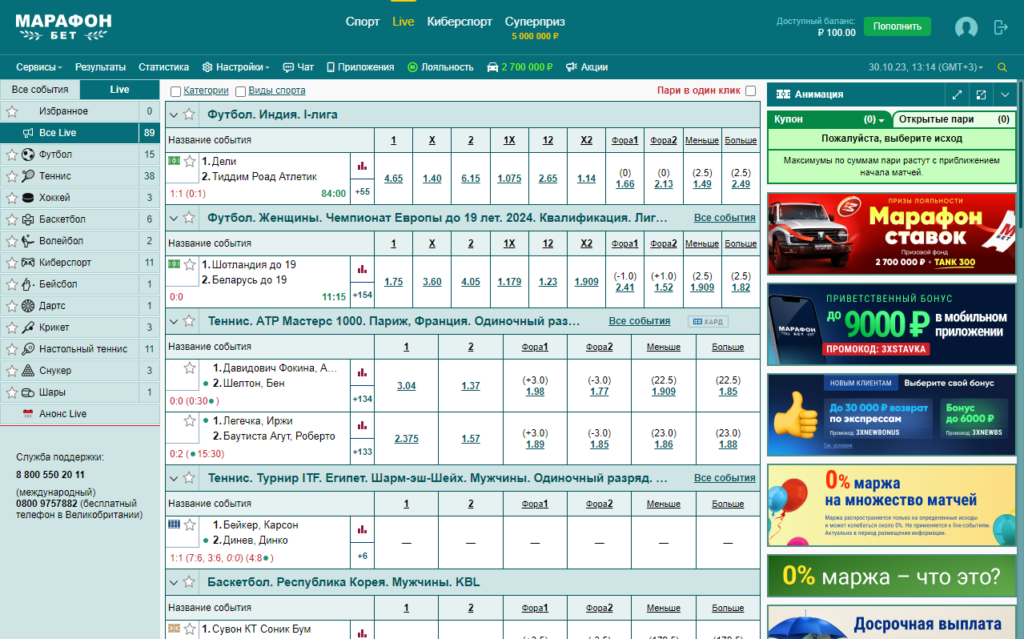The height and width of the screenshot is (639, 1024).
Task: Expand animation panel with diagonal arrows icon
Action: coord(957,95)
